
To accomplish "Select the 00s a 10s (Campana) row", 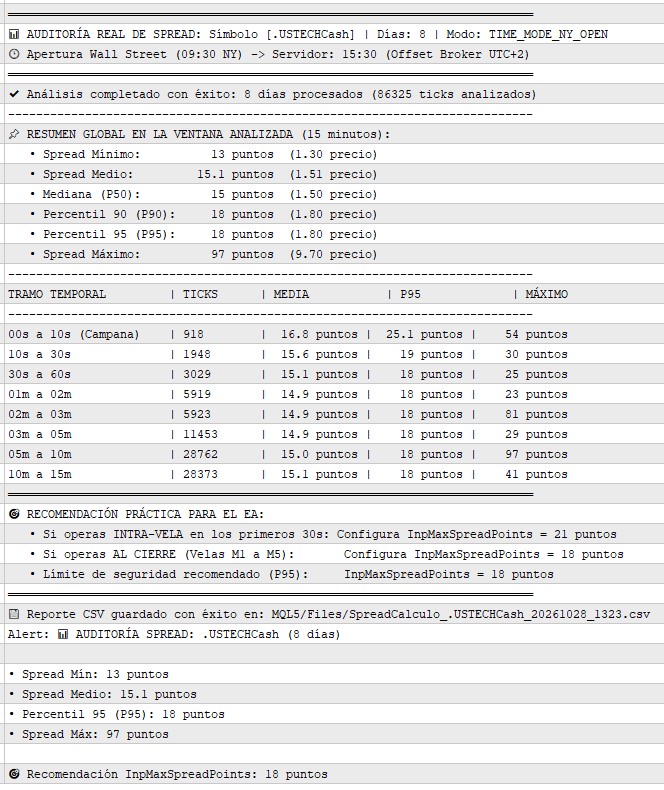I will [x=335, y=334].
